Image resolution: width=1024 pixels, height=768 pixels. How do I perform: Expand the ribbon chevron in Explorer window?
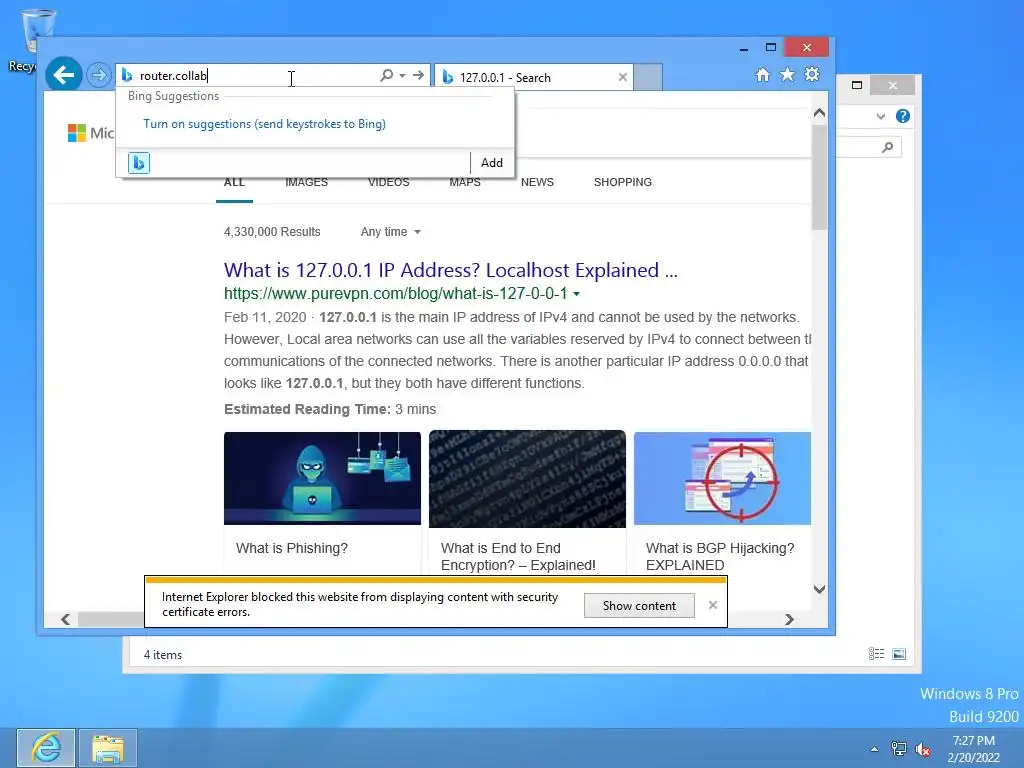pyautogui.click(x=881, y=116)
